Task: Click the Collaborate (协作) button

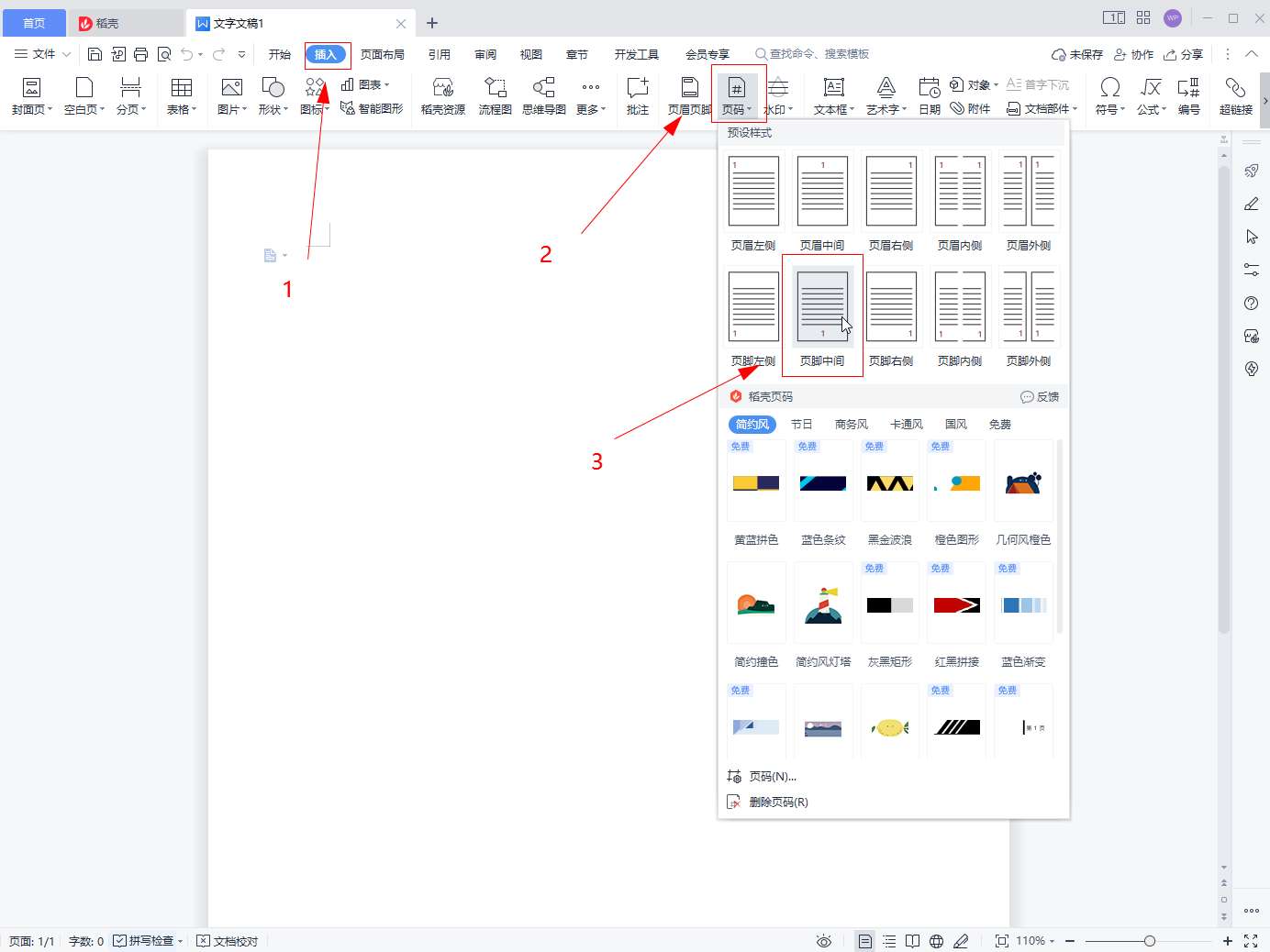Action: tap(1133, 54)
